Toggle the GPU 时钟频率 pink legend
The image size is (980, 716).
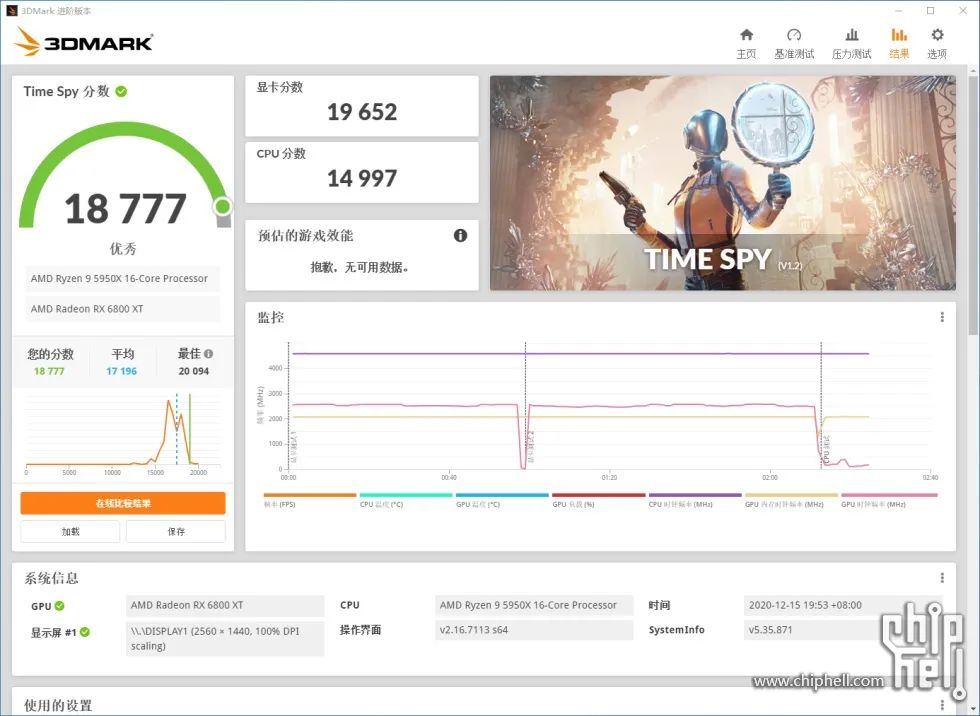(889, 500)
